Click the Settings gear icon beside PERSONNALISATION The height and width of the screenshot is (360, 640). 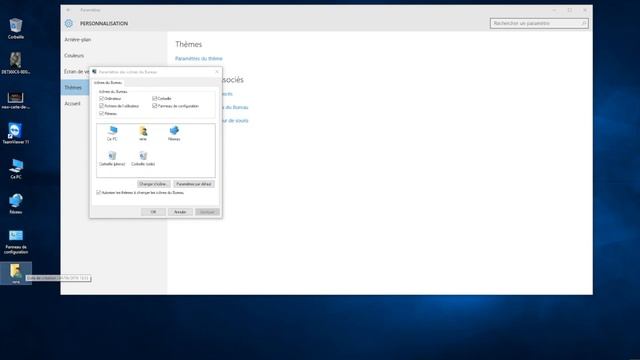pos(69,24)
